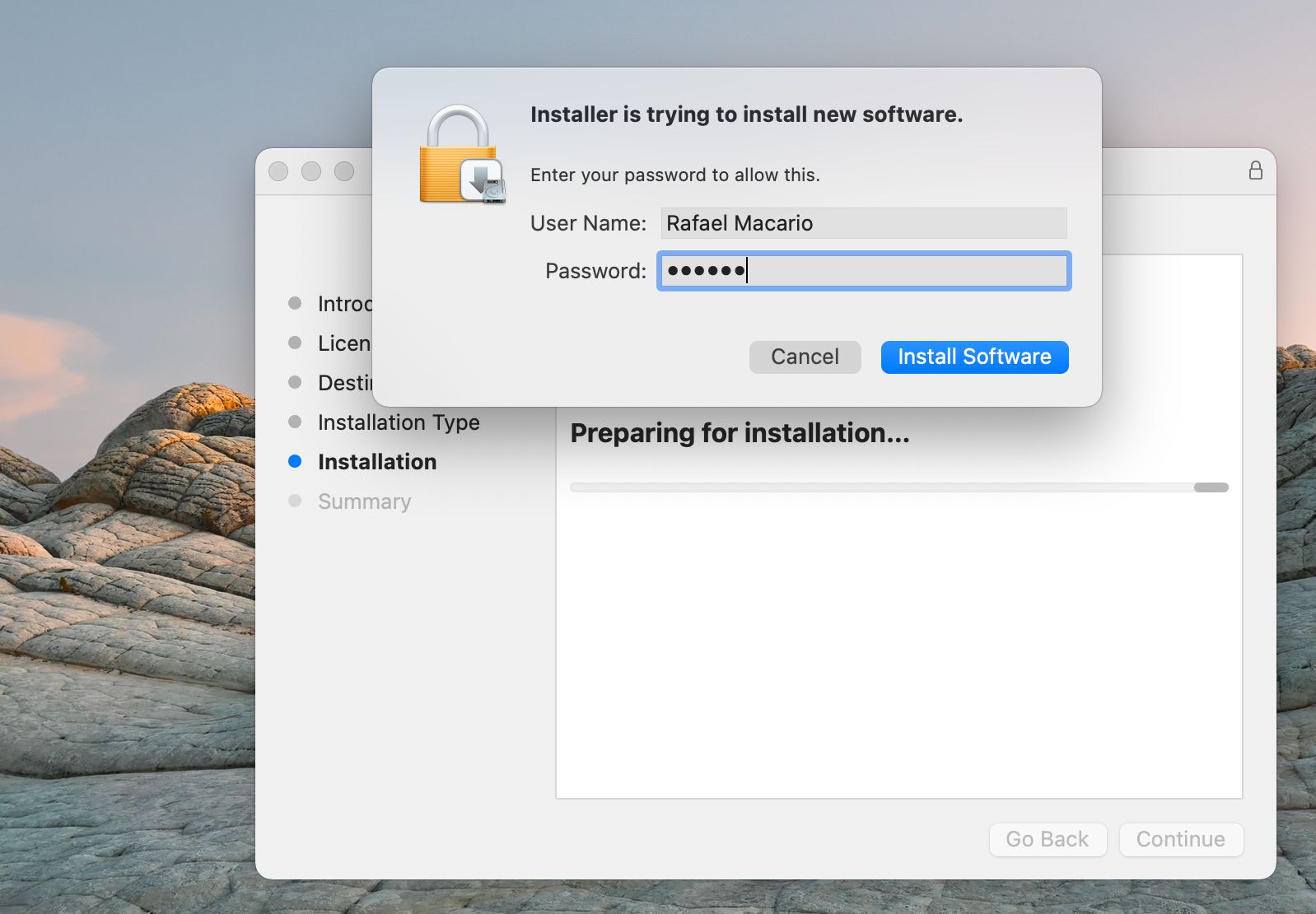1316x914 pixels.
Task: Select the License step label in the sidebar
Action: click(344, 343)
